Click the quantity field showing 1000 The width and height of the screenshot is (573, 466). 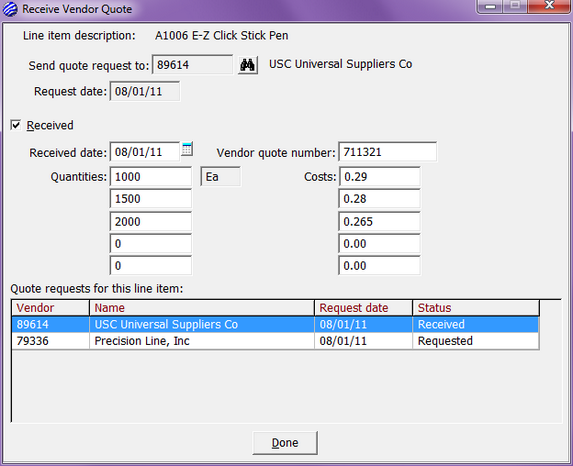click(151, 177)
